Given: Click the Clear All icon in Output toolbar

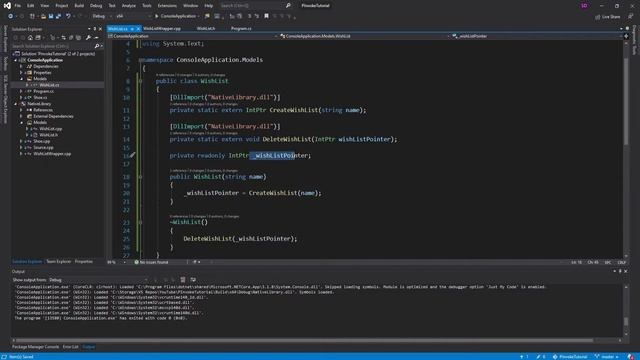Looking at the screenshot, I should coord(183,280).
